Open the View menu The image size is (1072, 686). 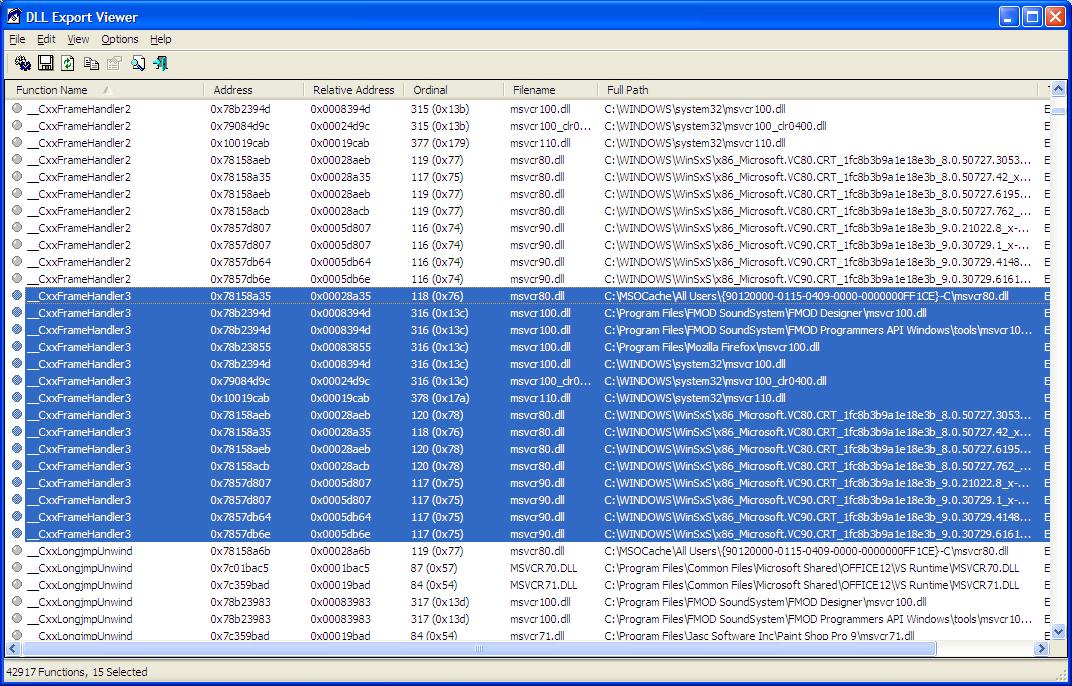(x=78, y=39)
